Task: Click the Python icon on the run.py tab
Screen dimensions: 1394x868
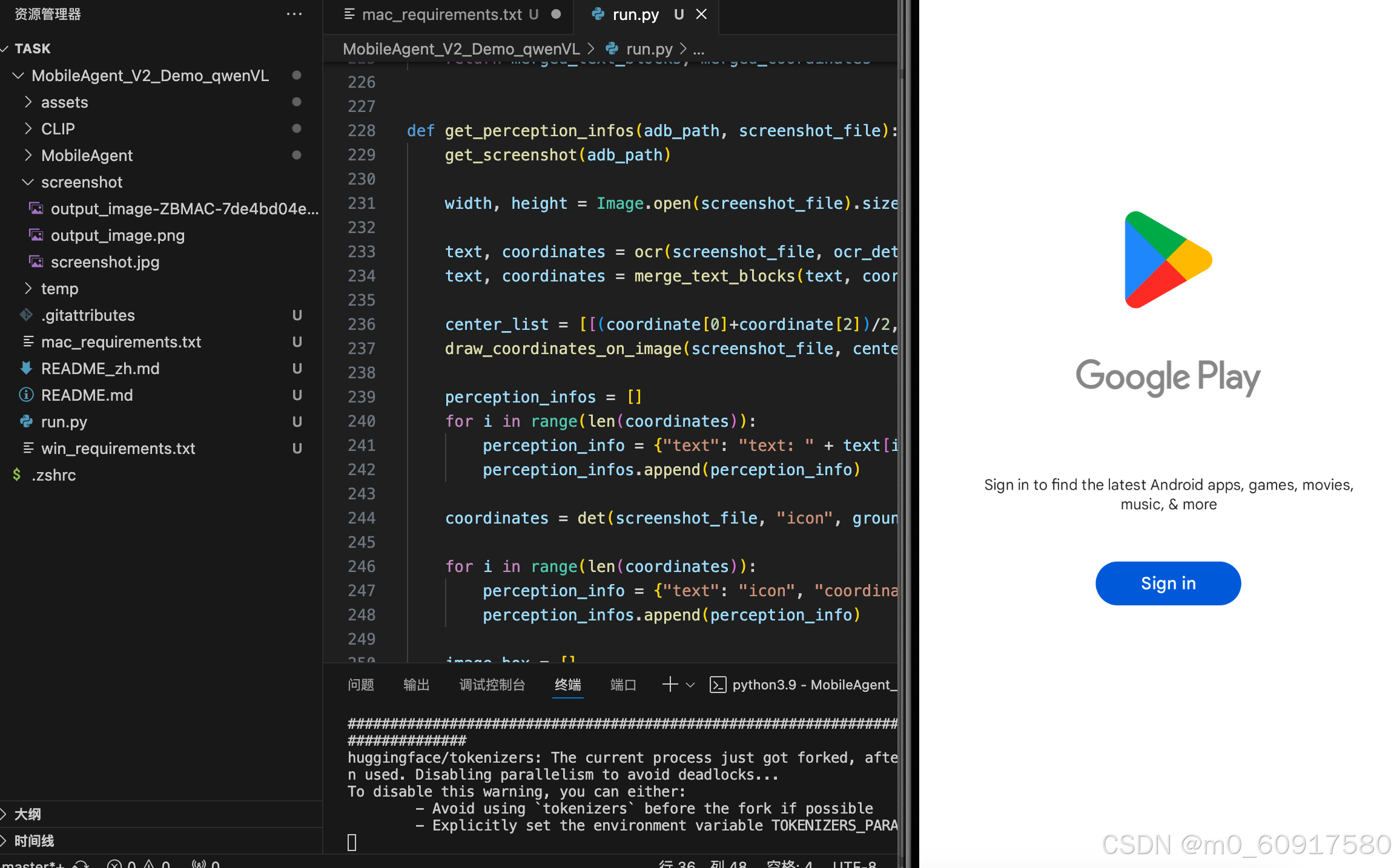Action: pyautogui.click(x=598, y=14)
